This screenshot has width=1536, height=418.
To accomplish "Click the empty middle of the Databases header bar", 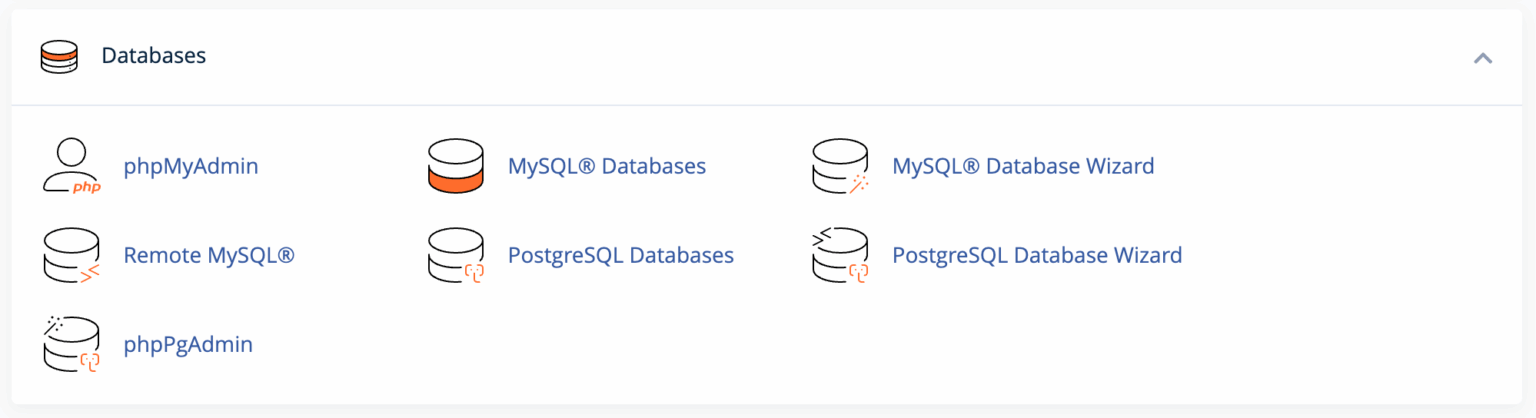I will pos(800,57).
